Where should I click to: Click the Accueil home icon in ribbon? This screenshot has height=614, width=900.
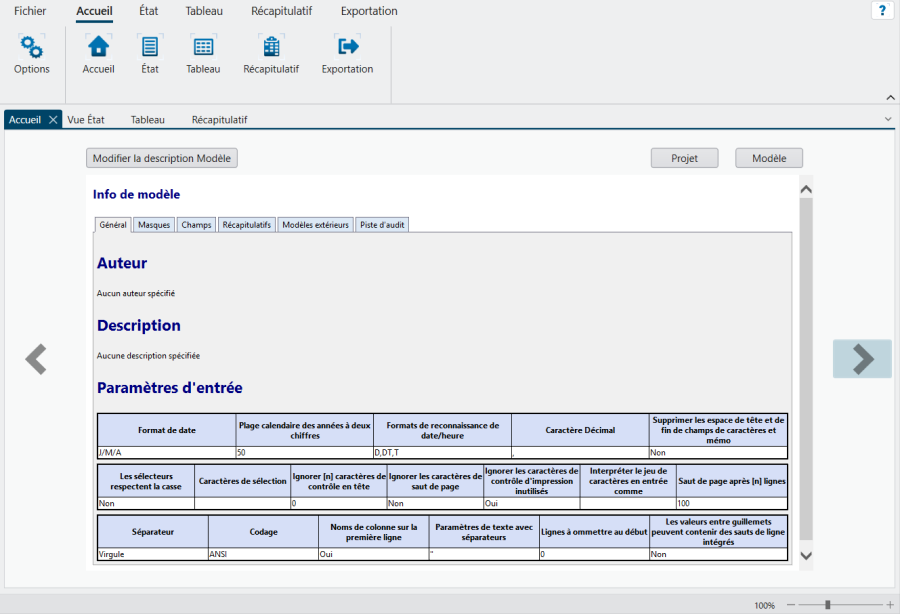pos(98,47)
